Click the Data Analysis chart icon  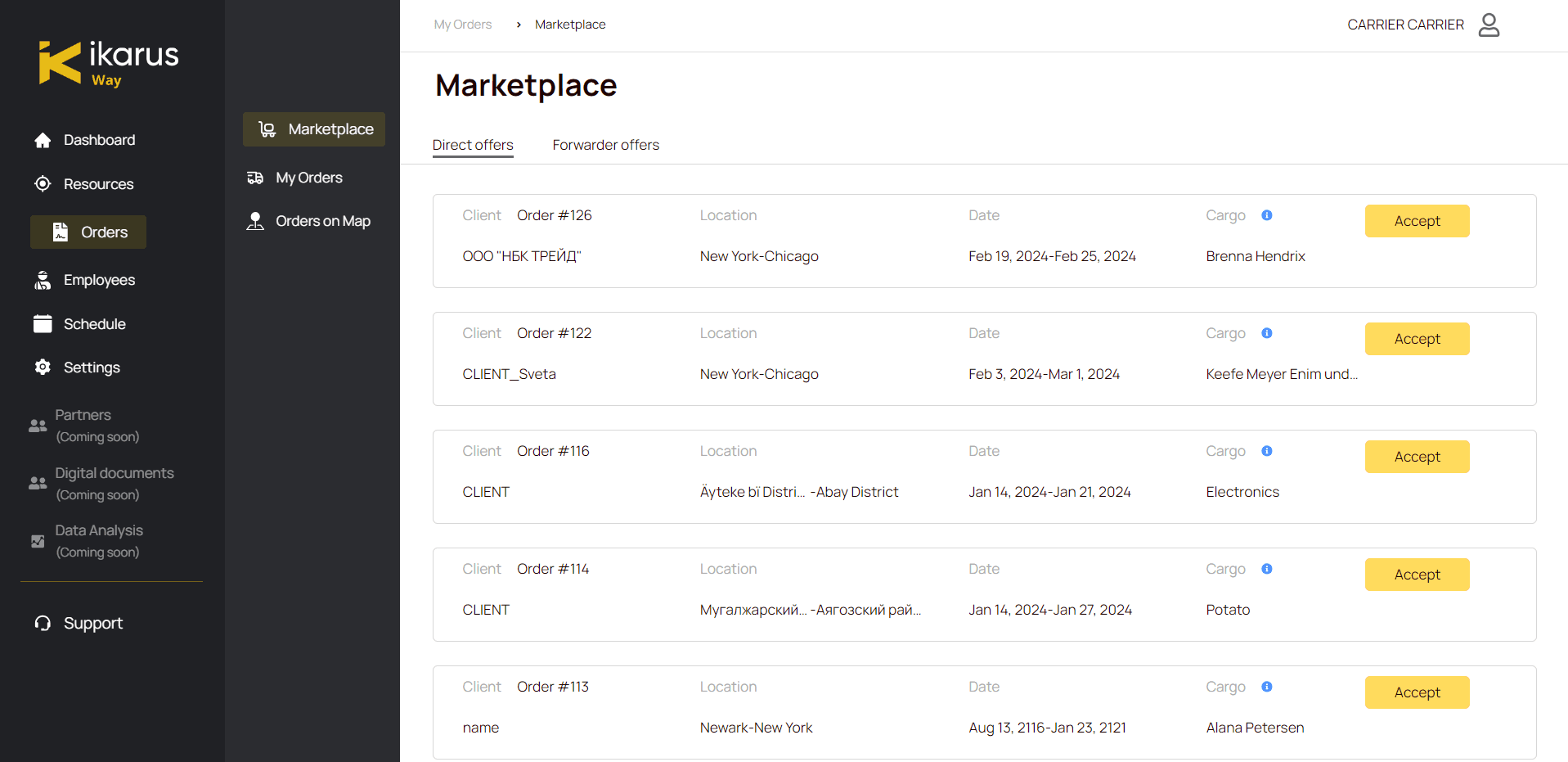[x=38, y=541]
